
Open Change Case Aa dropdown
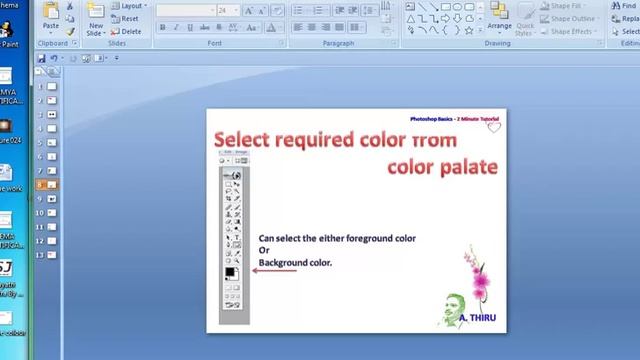coord(252,28)
